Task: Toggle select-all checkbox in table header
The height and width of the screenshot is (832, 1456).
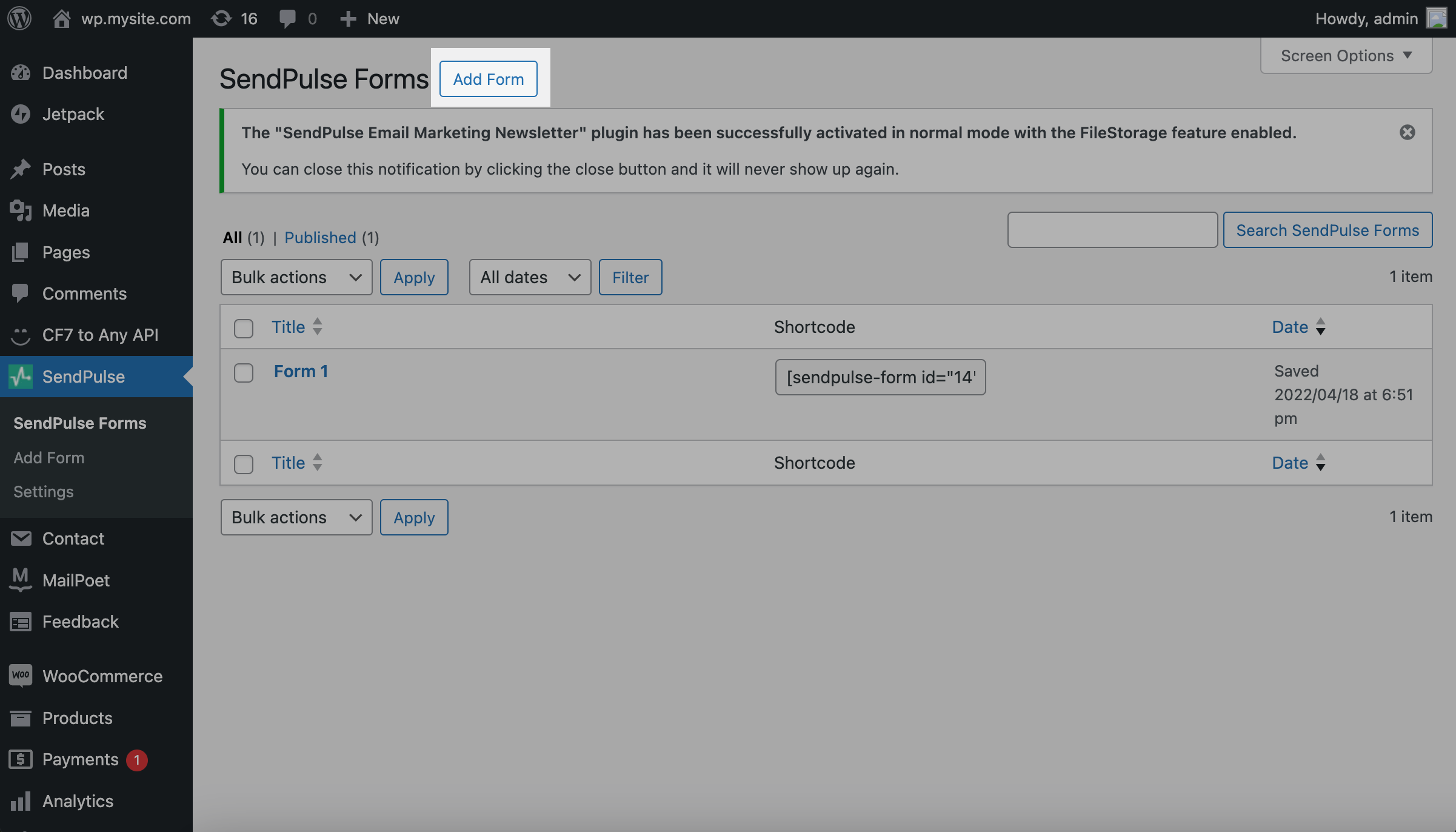Action: (244, 328)
